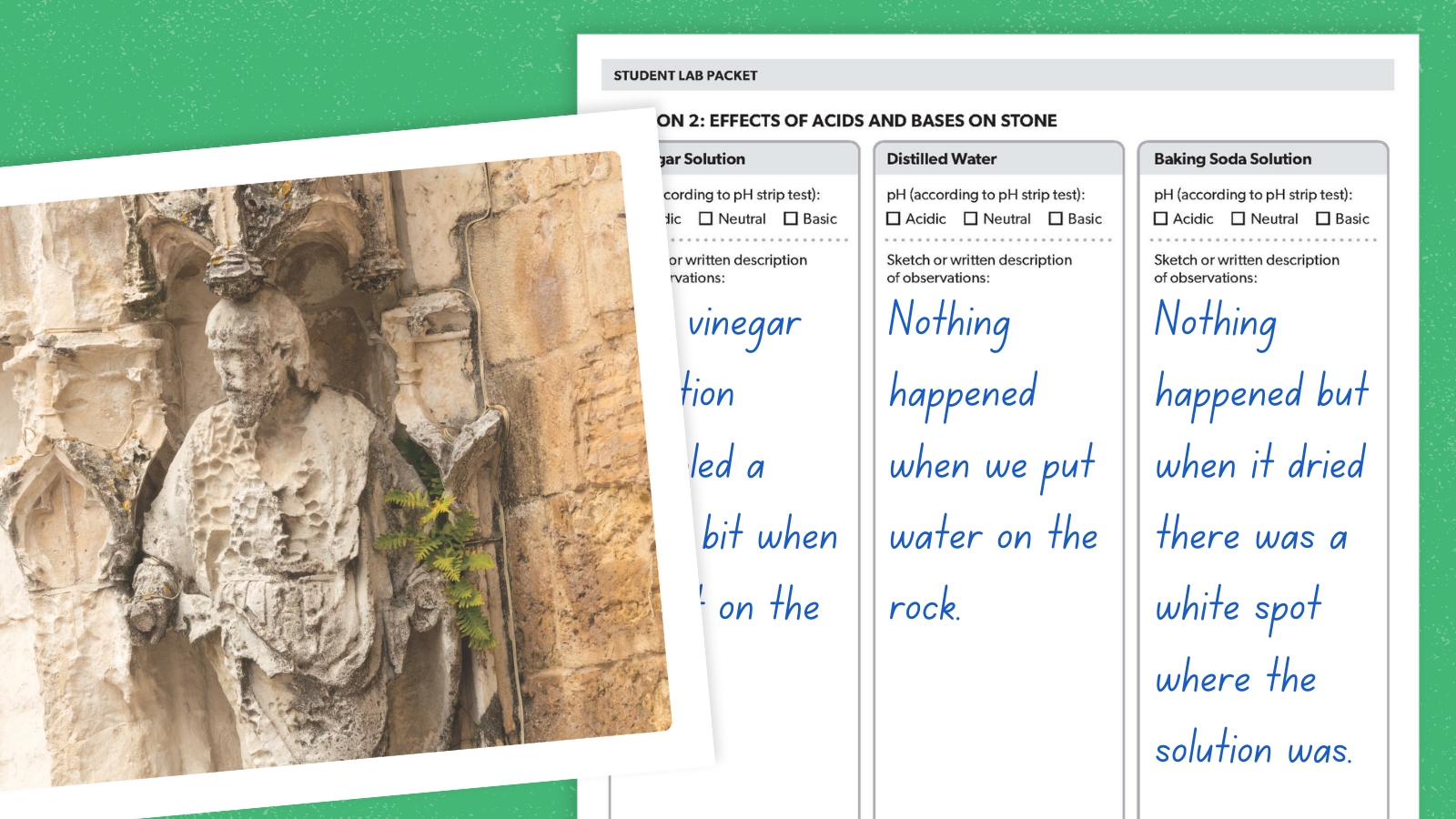The image size is (1456, 819).
Task: Click the 'solution was.' handwritten line
Action: tap(1253, 751)
